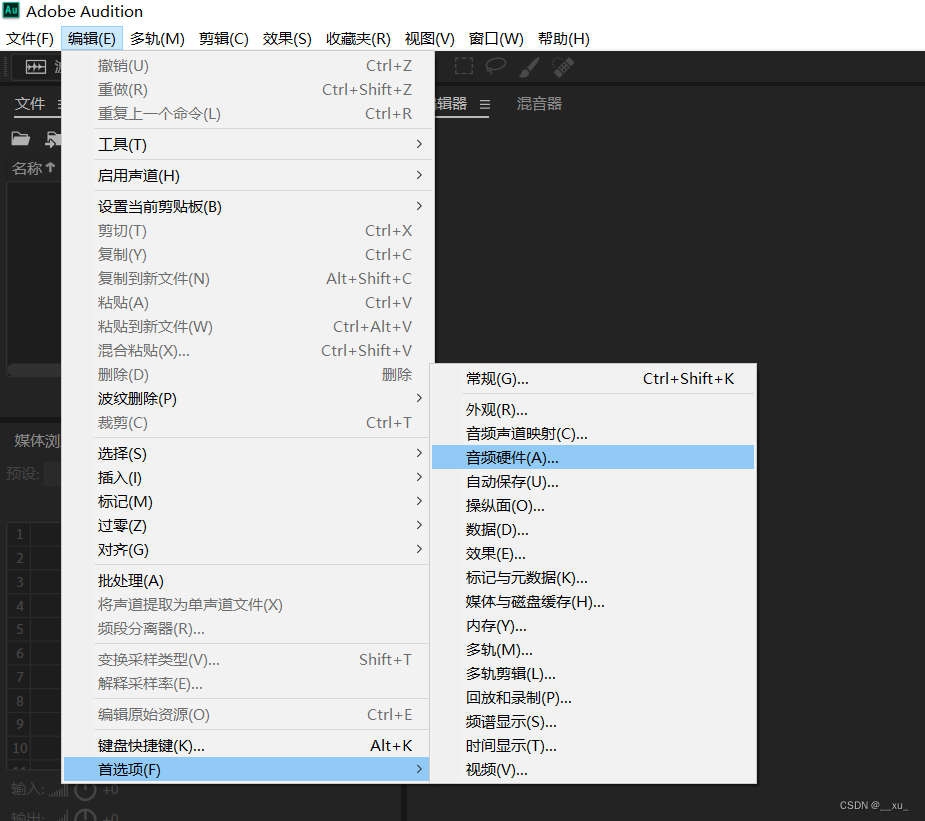Open the editor panel menu icon

point(485,104)
